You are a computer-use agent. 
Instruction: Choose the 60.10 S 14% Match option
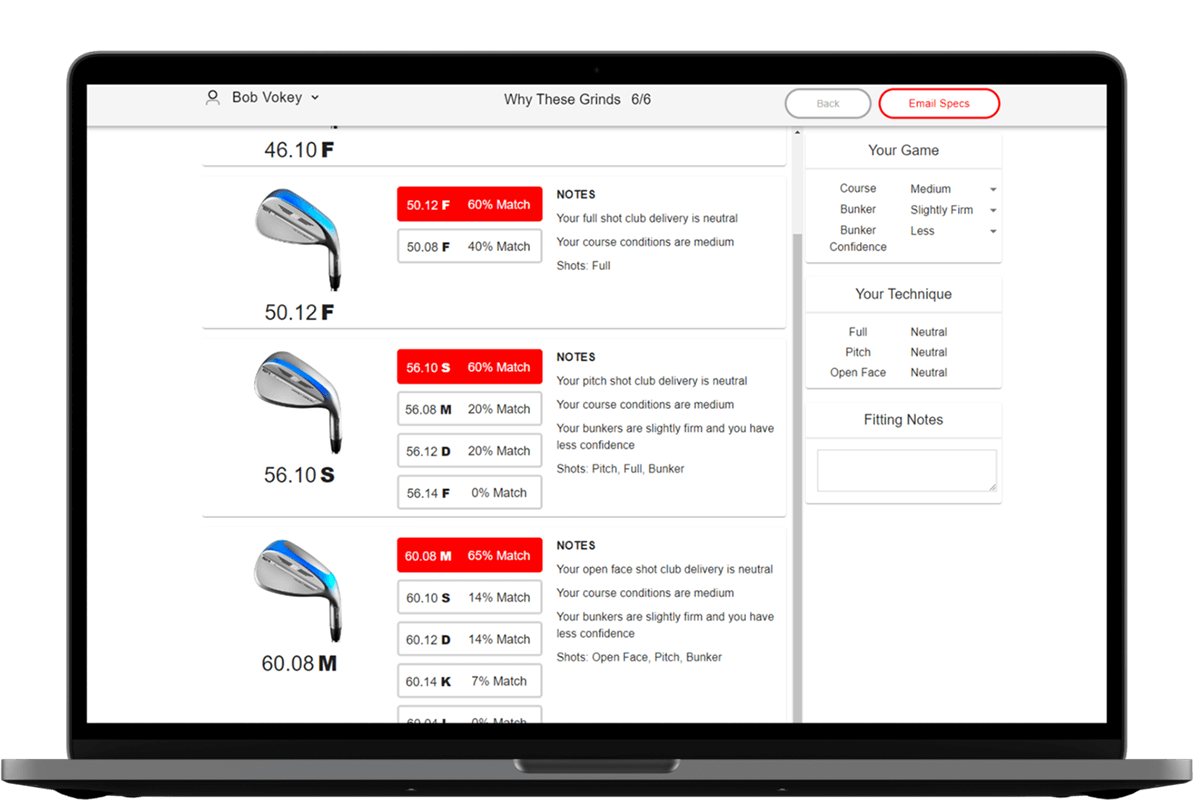tap(470, 597)
